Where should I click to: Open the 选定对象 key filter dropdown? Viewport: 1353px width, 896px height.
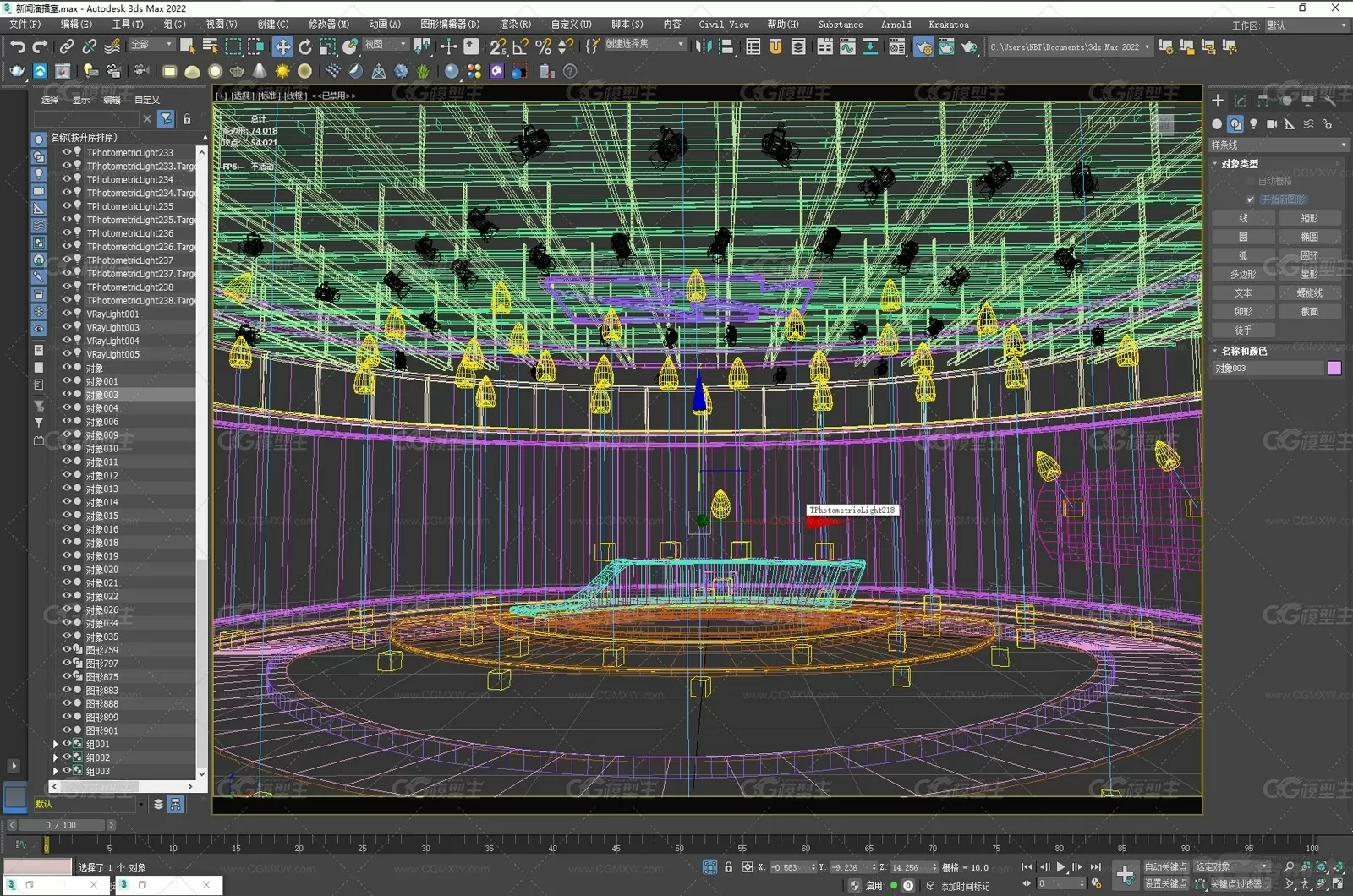point(1232,866)
